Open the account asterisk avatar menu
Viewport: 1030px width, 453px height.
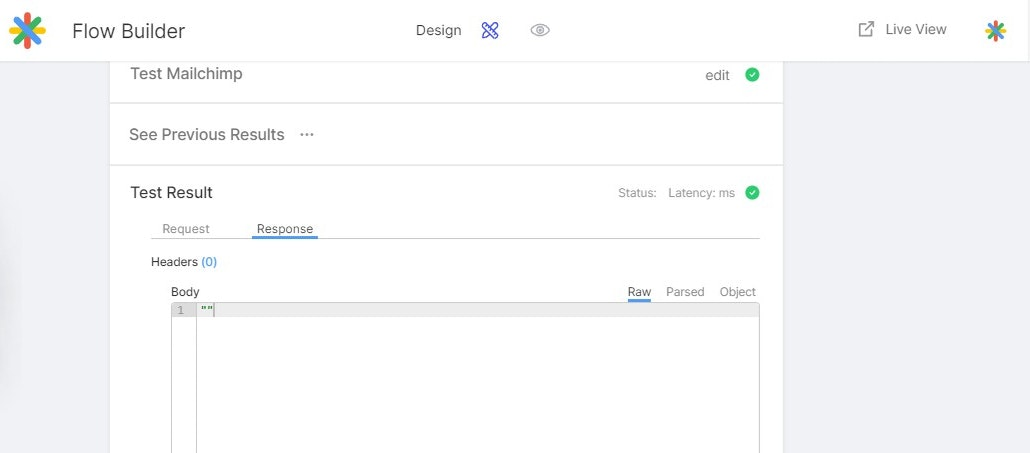pyautogui.click(x=995, y=30)
